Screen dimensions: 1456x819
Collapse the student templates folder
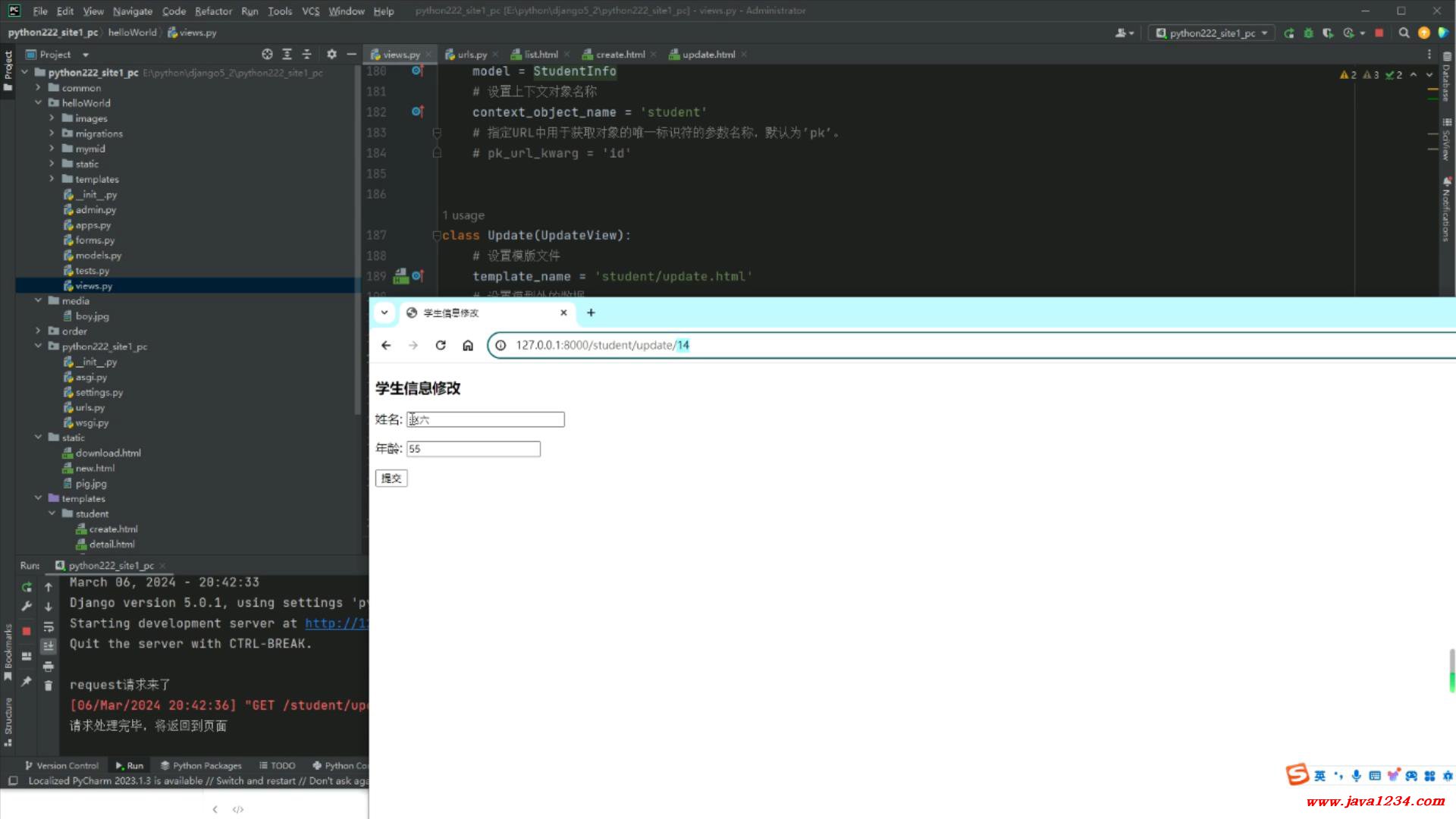pos(52,513)
